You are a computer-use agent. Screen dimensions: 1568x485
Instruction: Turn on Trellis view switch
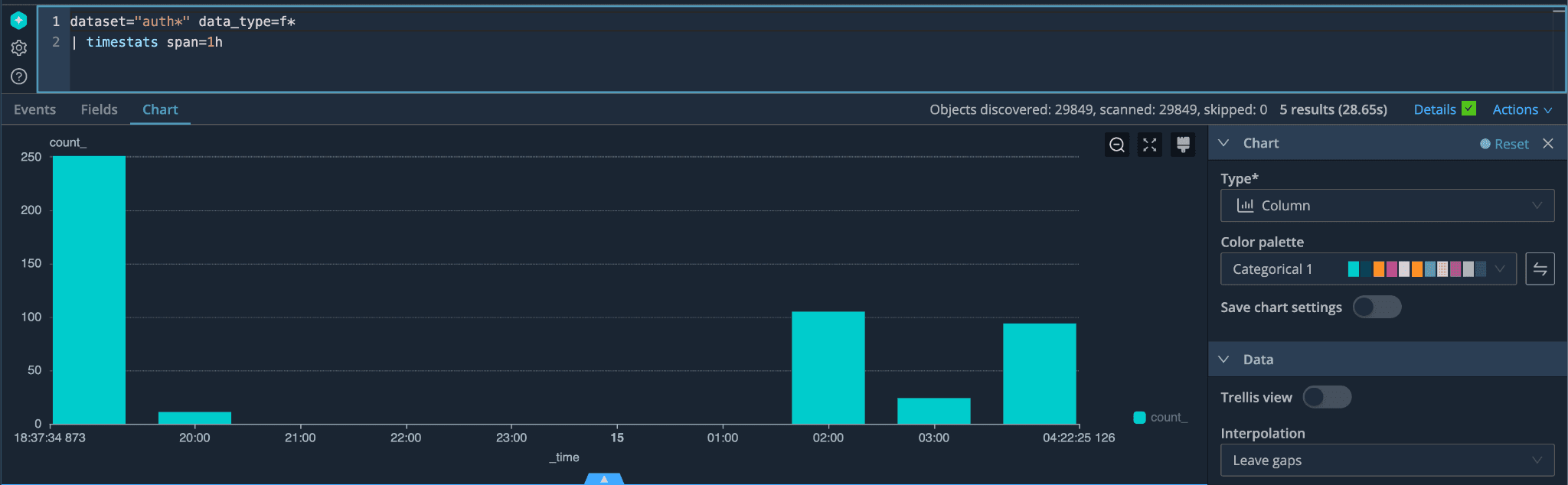pos(1327,397)
